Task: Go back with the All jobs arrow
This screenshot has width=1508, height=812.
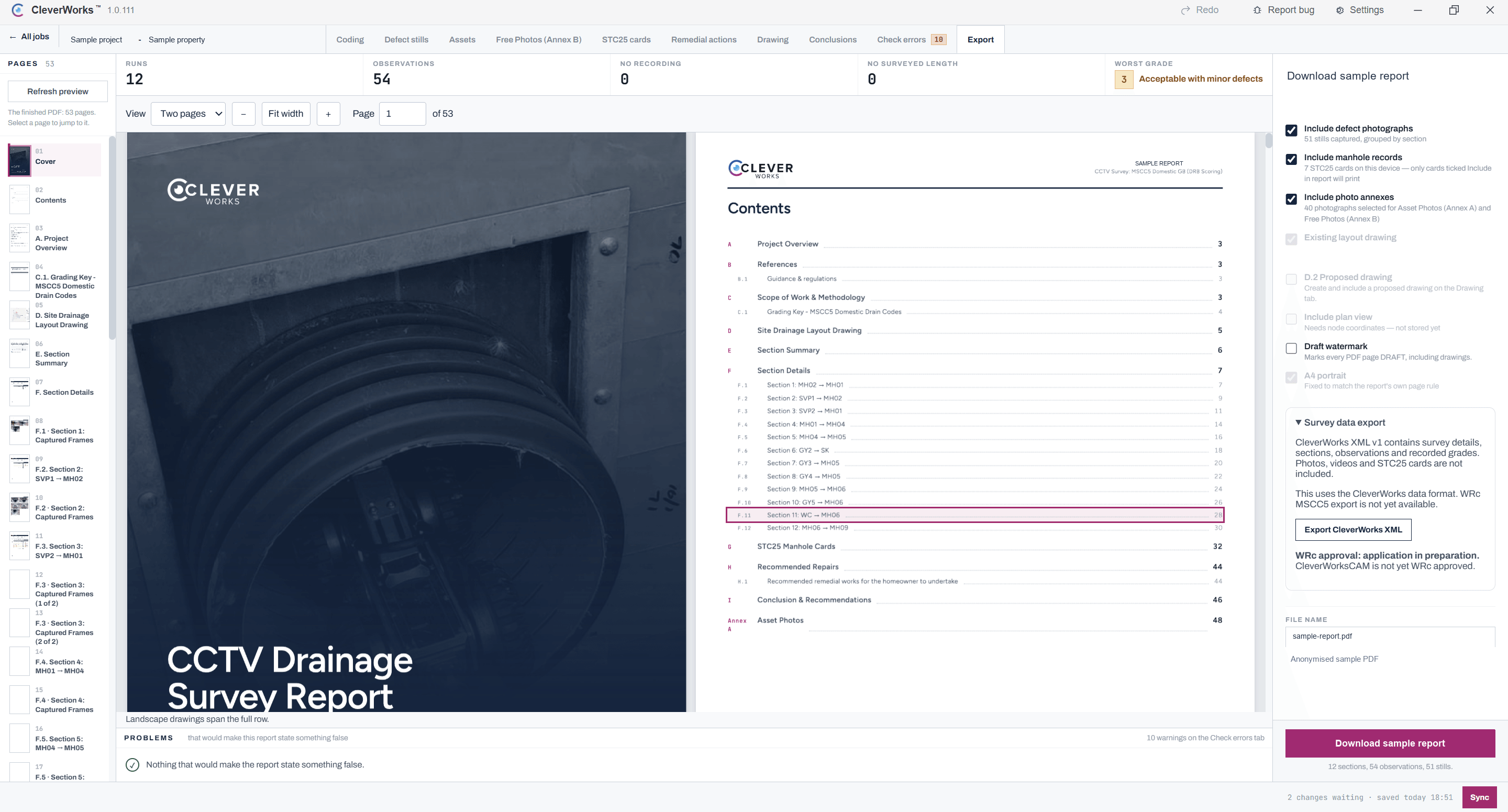Action: 12,37
